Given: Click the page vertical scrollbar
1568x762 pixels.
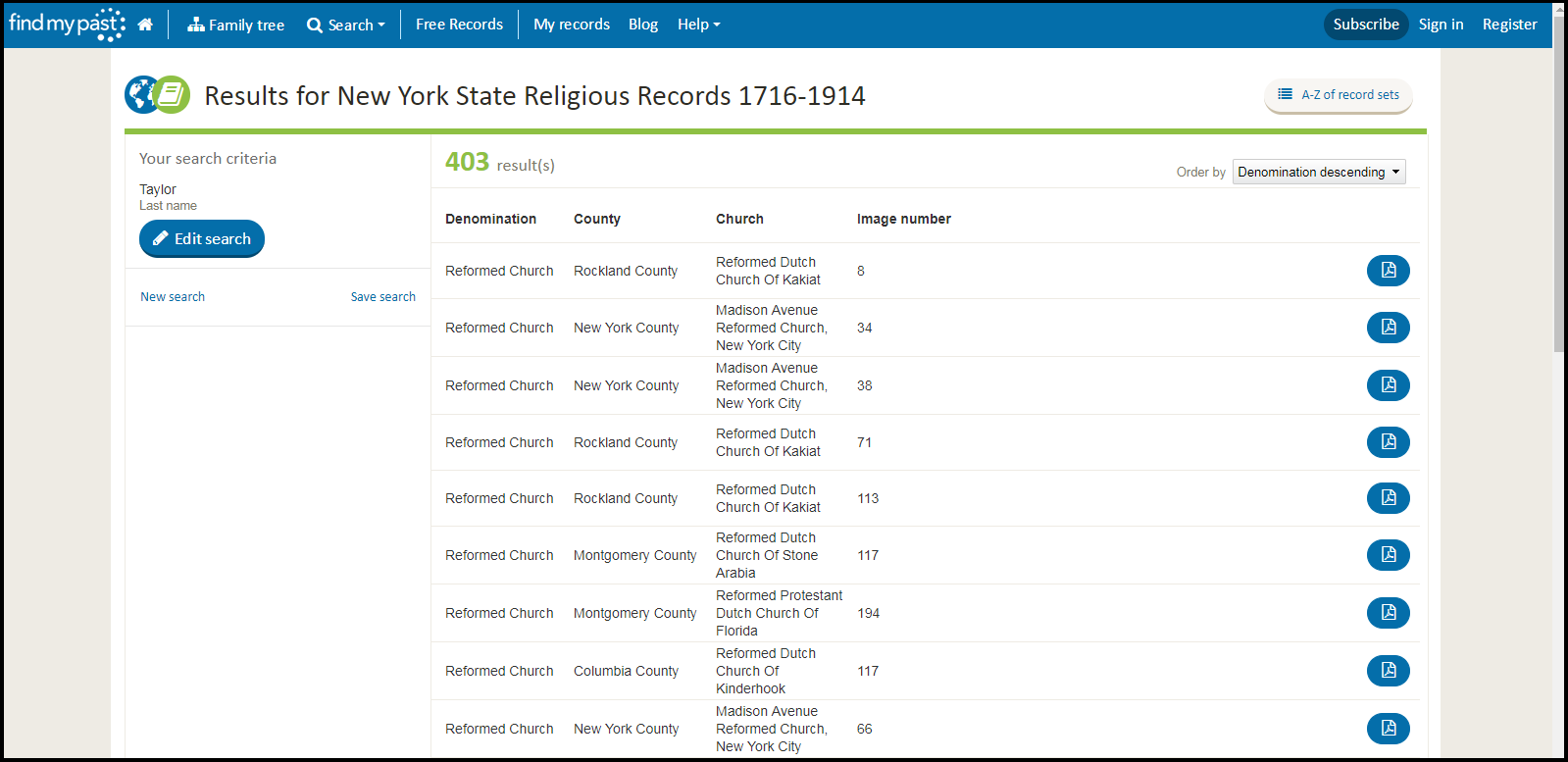Looking at the screenshot, I should (x=1558, y=196).
